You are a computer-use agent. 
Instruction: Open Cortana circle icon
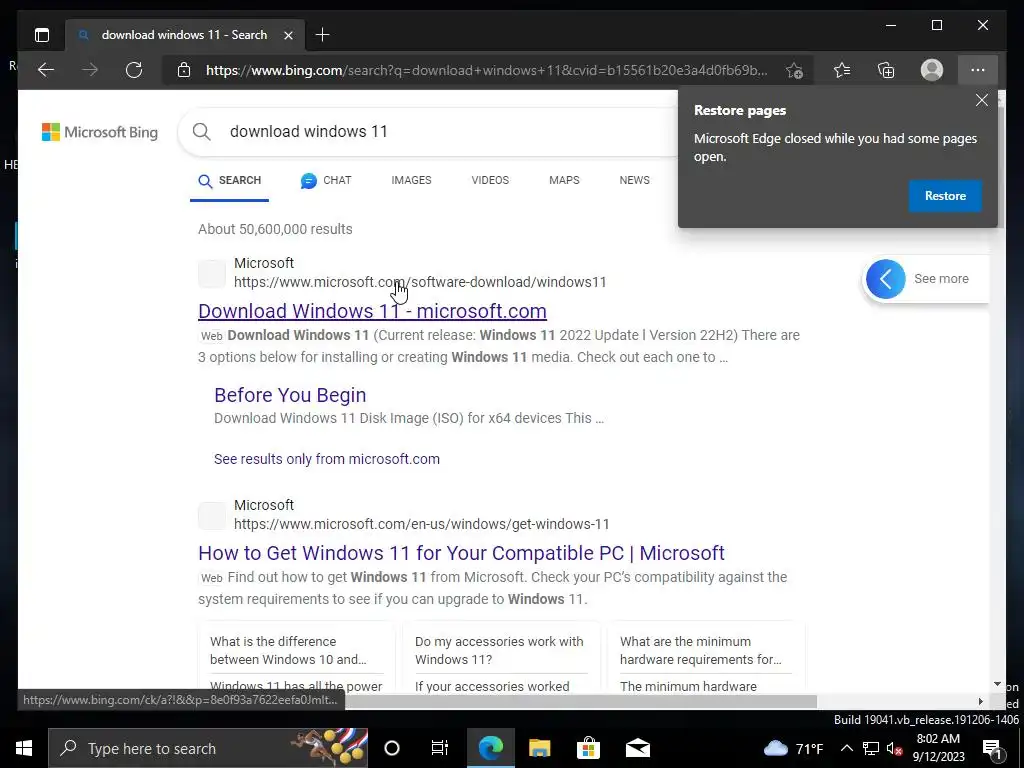click(x=392, y=748)
